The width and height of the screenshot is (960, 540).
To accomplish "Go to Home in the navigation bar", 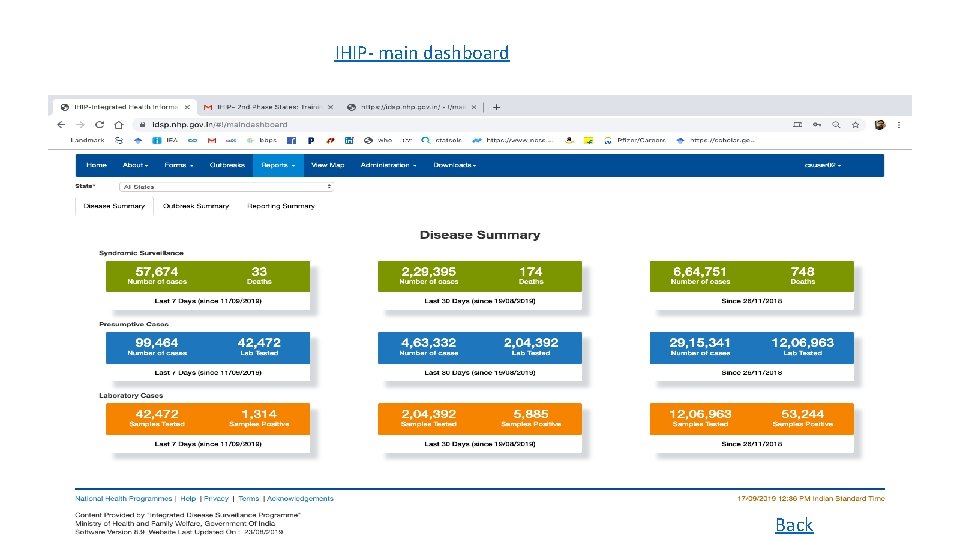I will tap(96, 165).
